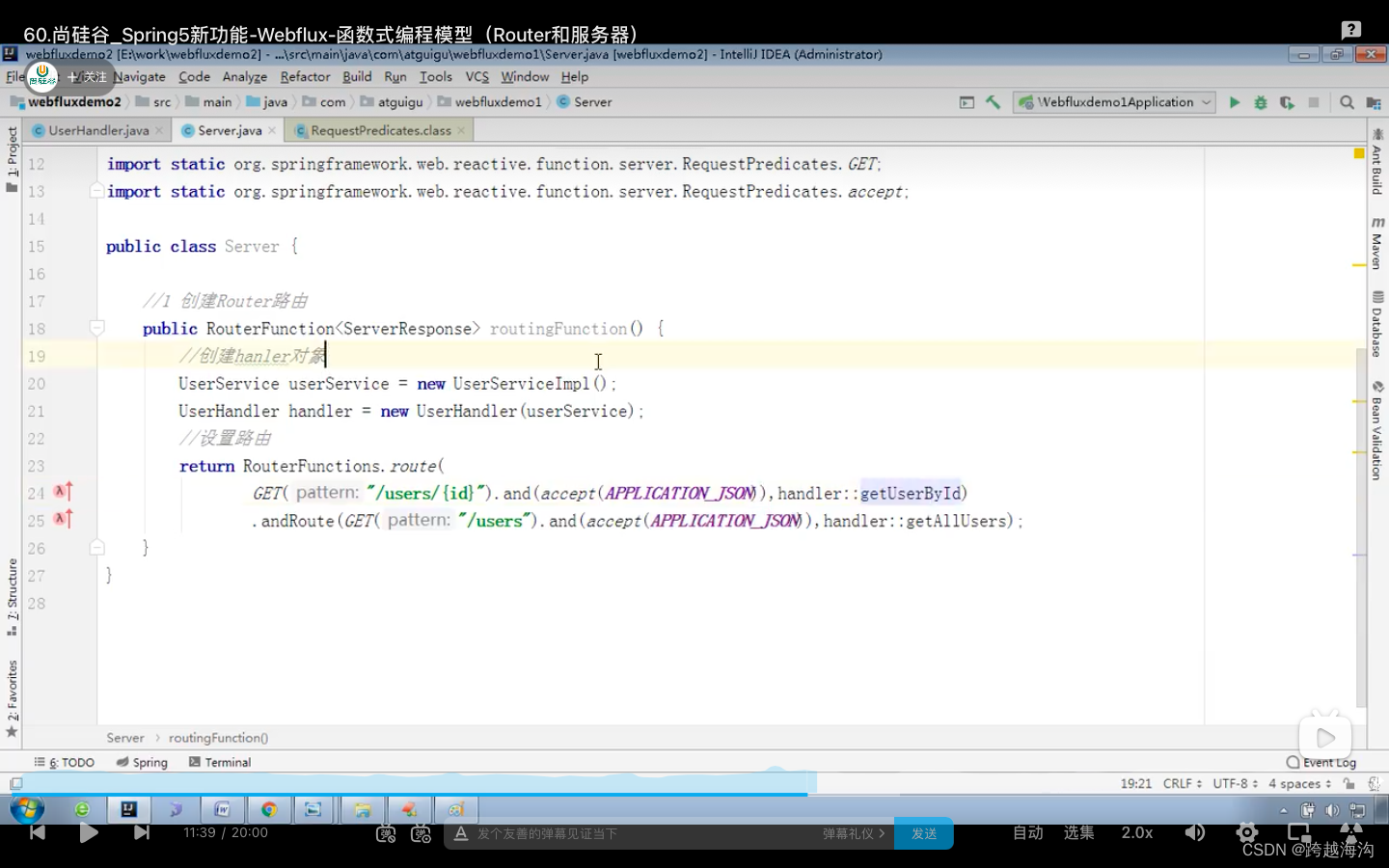Open CRLF line separator dropdown
This screenshot has width=1389, height=868.
tap(1182, 783)
